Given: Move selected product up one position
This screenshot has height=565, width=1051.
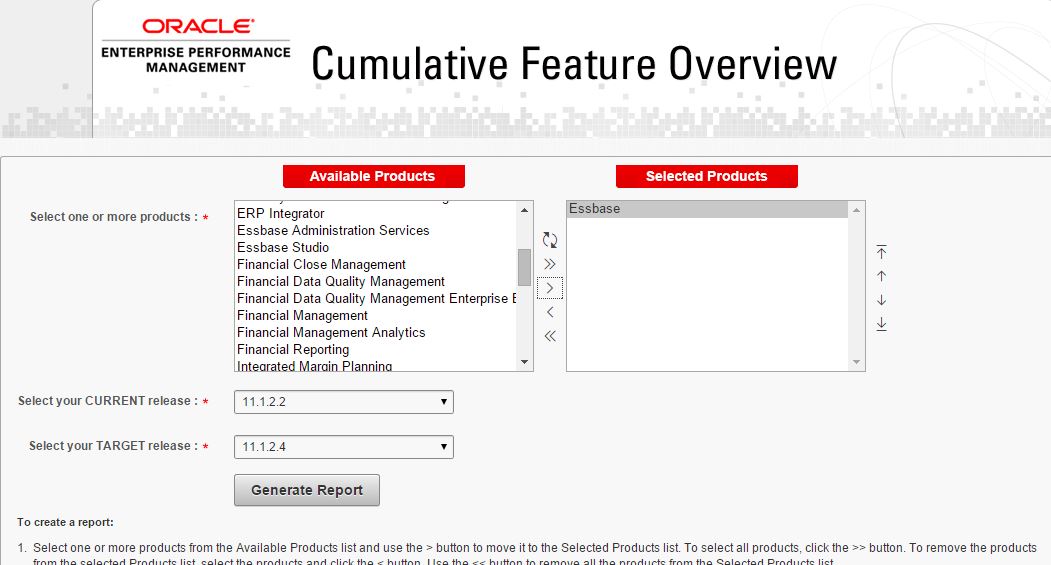Looking at the screenshot, I should (881, 276).
